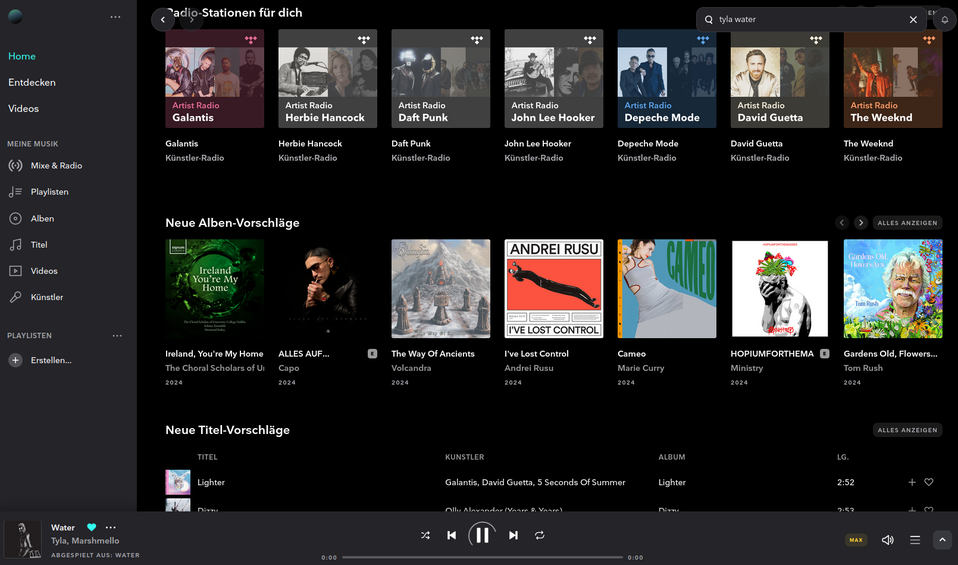Open more options for playing track Water
Screen dimensions: 958x565
[111, 527]
